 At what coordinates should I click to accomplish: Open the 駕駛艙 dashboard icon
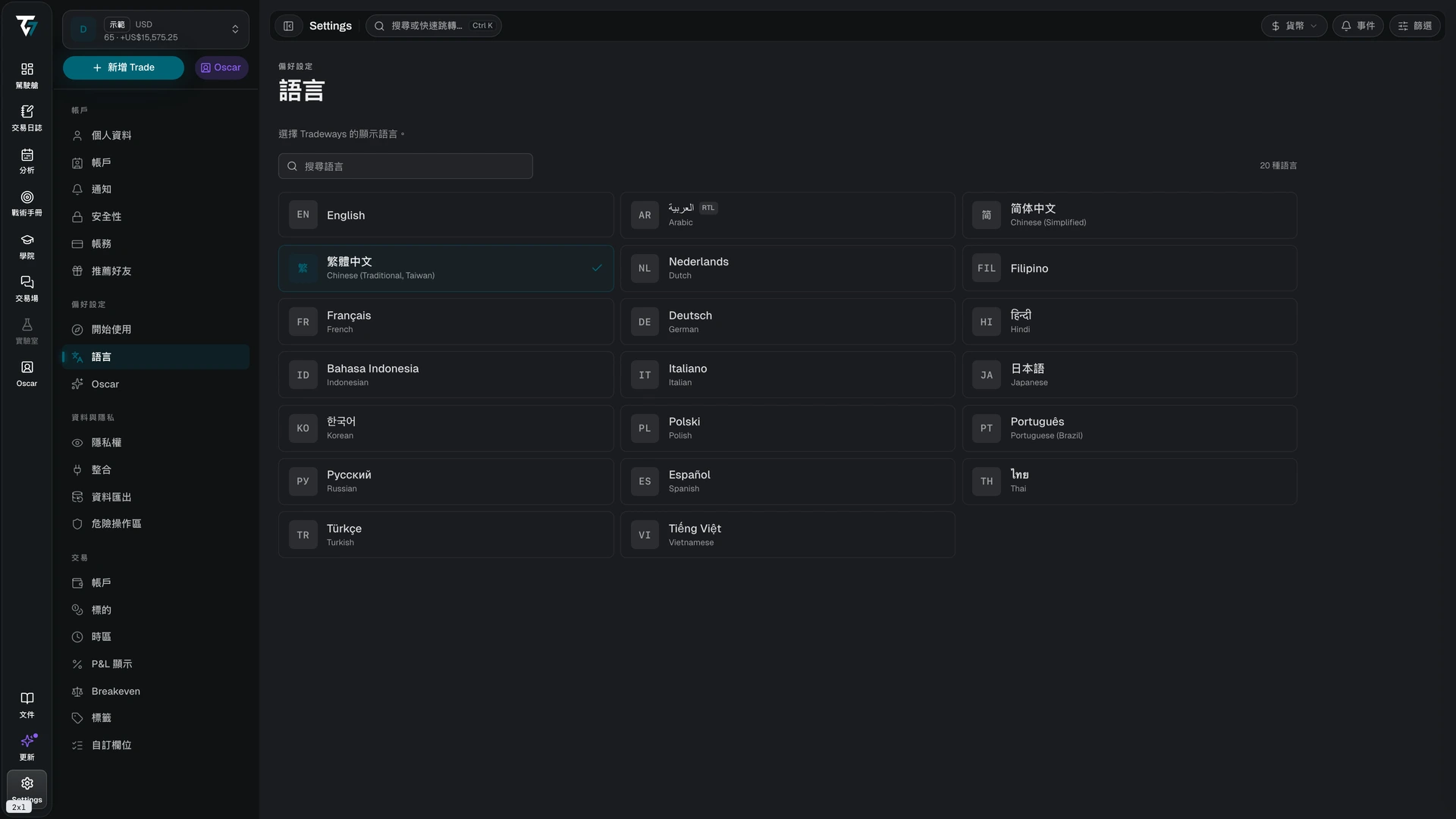coord(27,76)
